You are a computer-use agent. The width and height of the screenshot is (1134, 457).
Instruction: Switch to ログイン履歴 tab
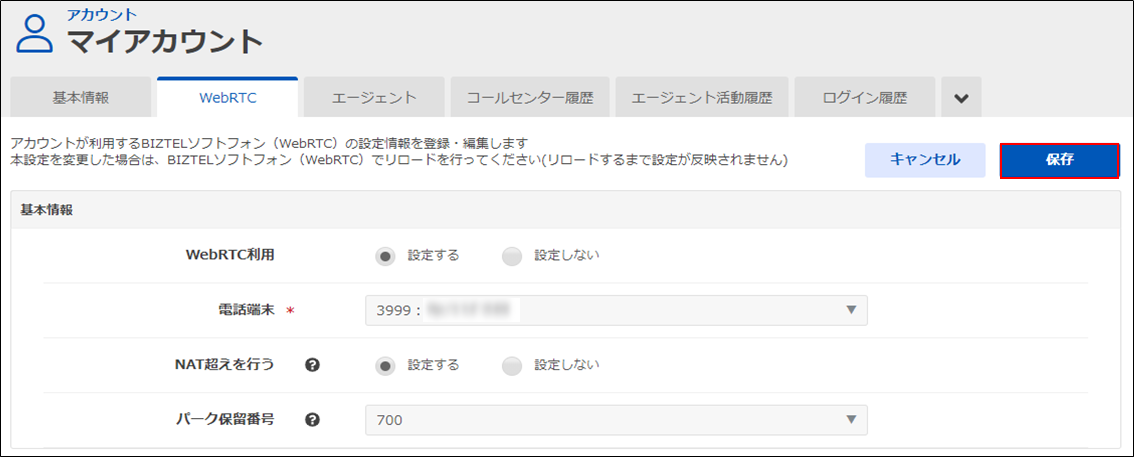pyautogui.click(x=864, y=98)
